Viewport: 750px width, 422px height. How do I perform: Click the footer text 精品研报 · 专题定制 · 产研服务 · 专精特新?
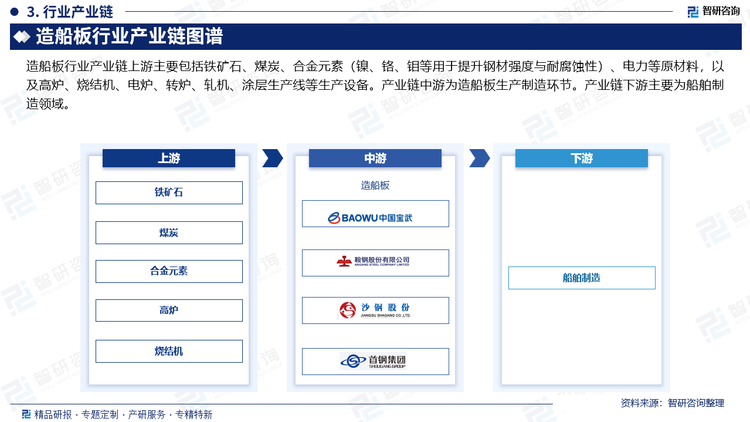(122, 414)
